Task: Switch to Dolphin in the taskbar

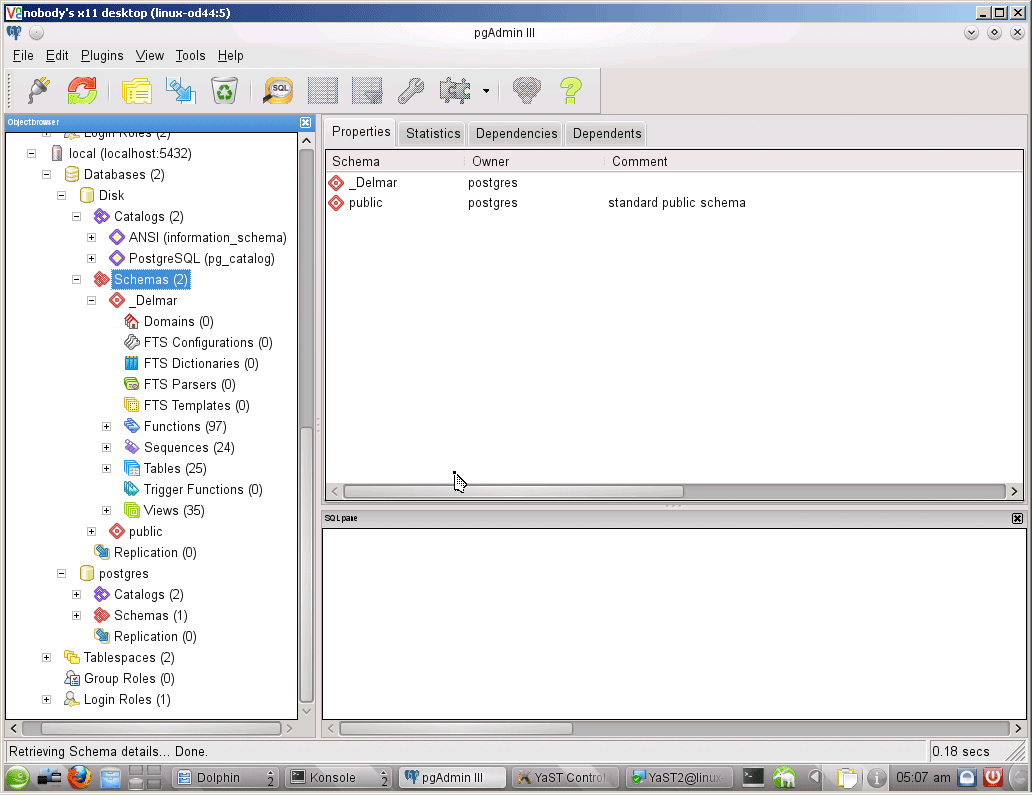Action: [x=225, y=778]
